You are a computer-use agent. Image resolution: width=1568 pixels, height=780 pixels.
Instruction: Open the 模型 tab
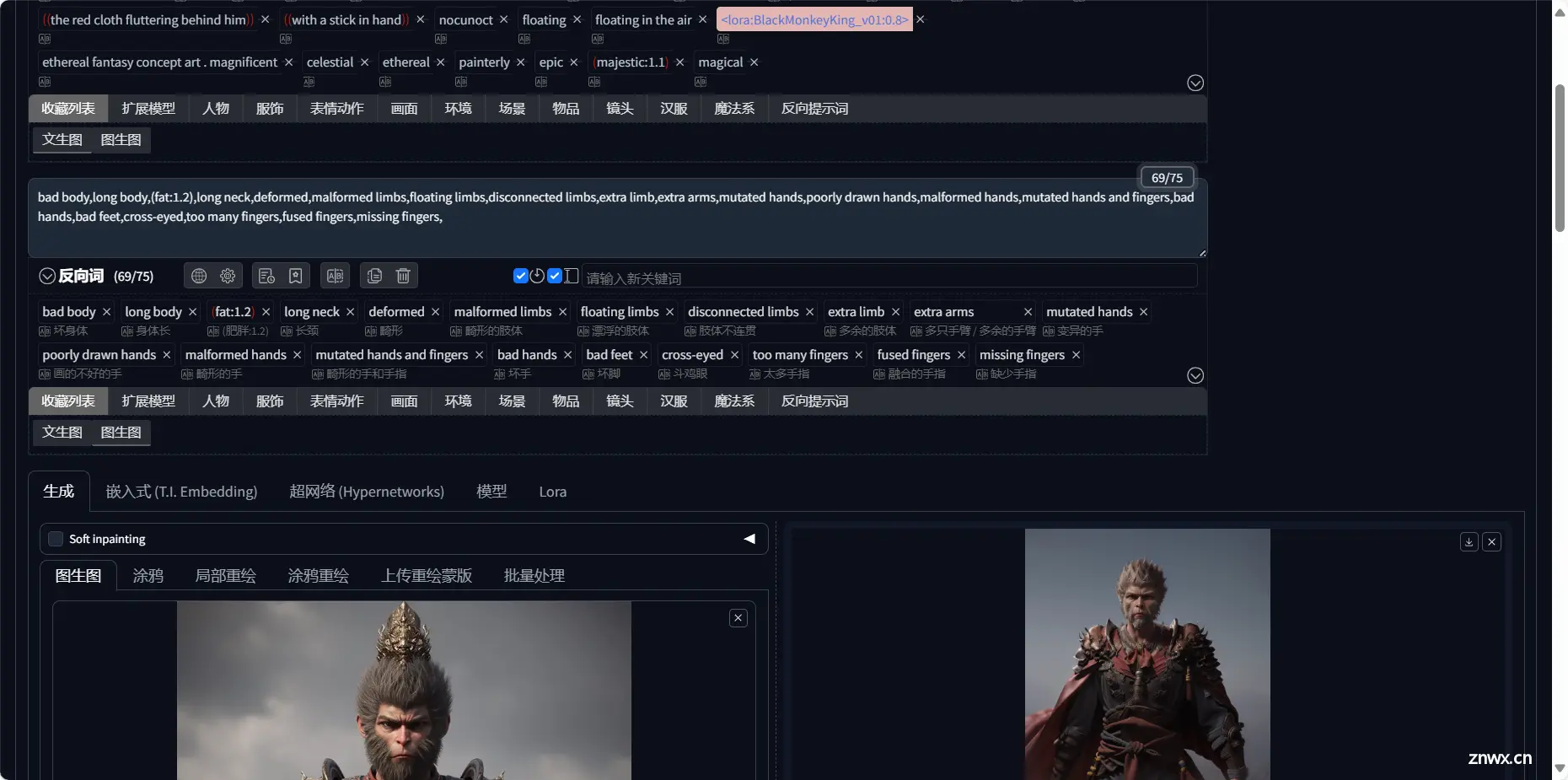tap(491, 492)
